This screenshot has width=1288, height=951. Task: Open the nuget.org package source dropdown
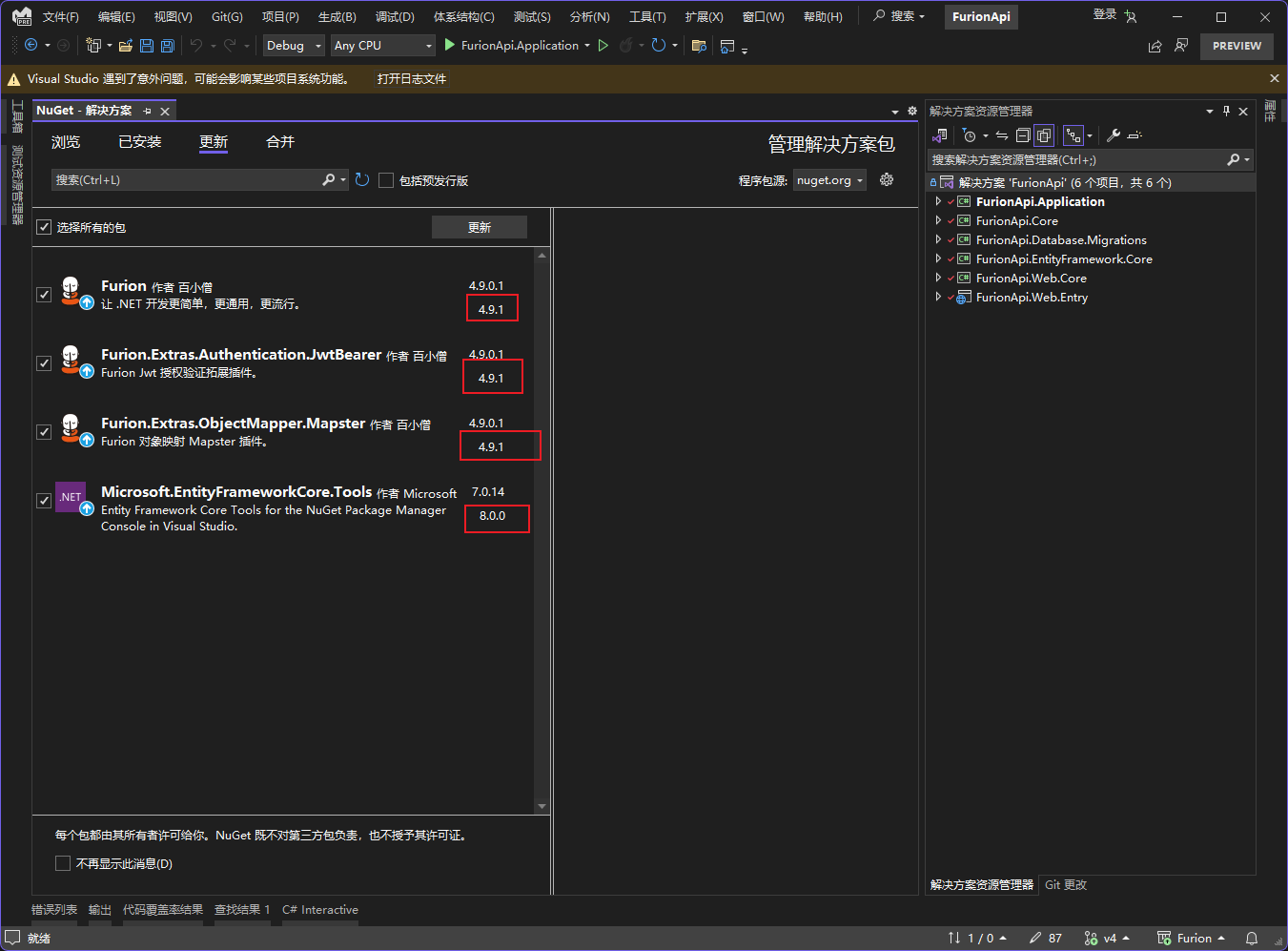point(829,180)
